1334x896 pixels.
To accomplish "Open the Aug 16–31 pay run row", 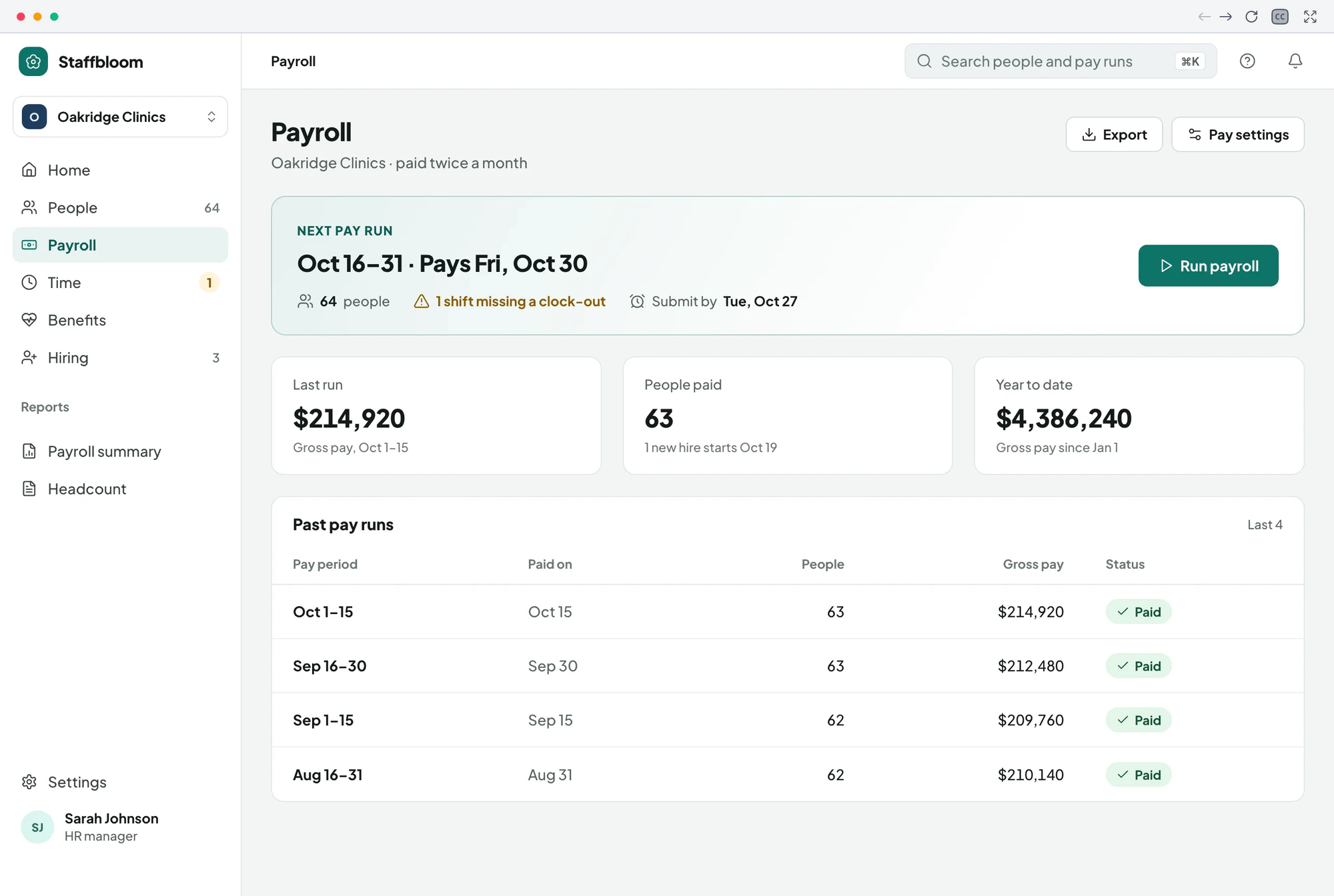I will tap(788, 775).
